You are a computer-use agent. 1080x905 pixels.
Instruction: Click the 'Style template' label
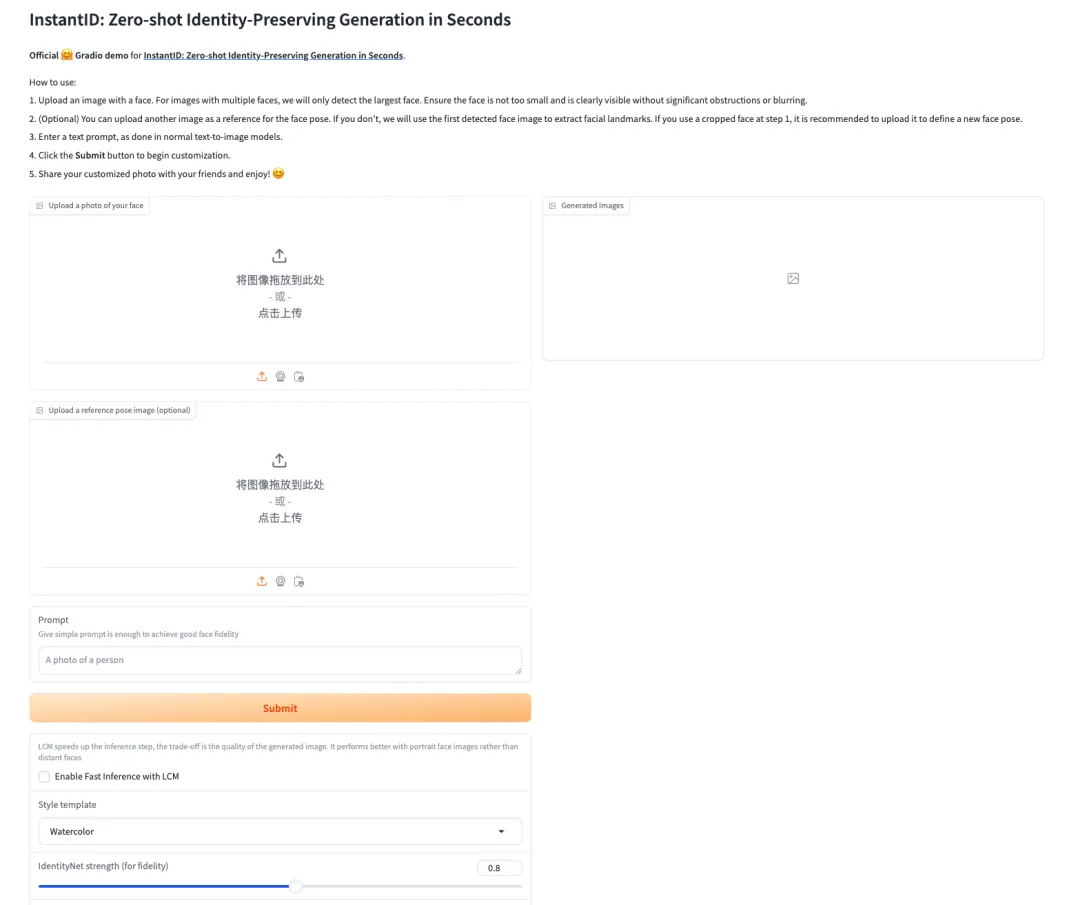point(67,804)
